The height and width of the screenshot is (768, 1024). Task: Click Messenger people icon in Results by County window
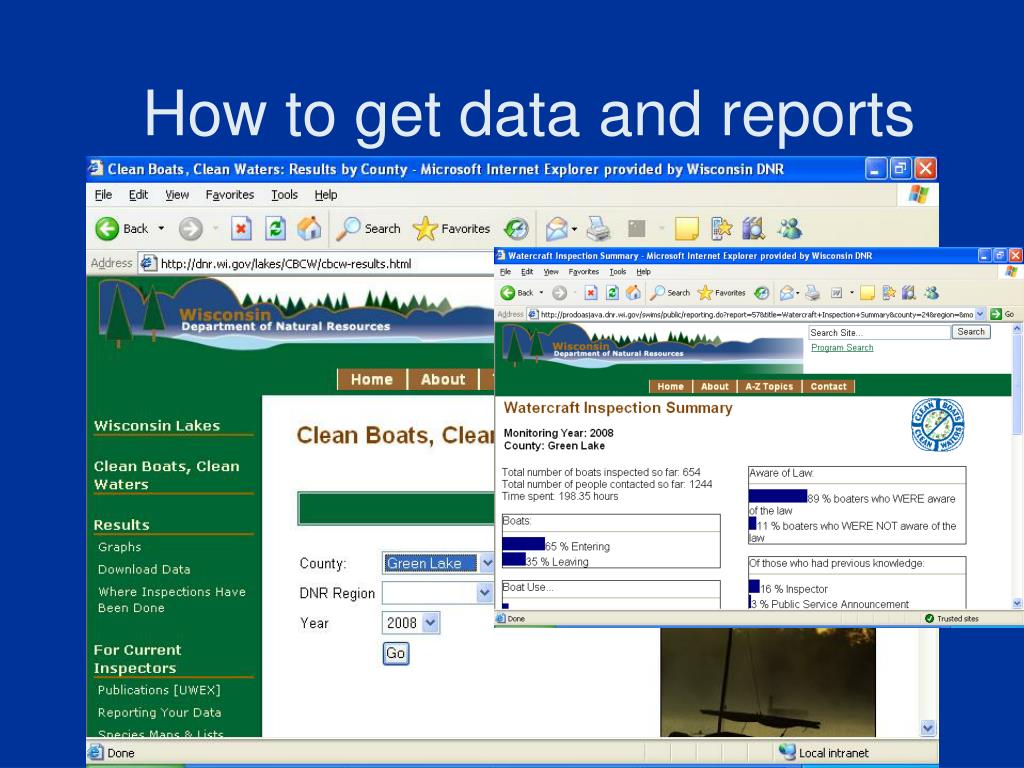(790, 229)
